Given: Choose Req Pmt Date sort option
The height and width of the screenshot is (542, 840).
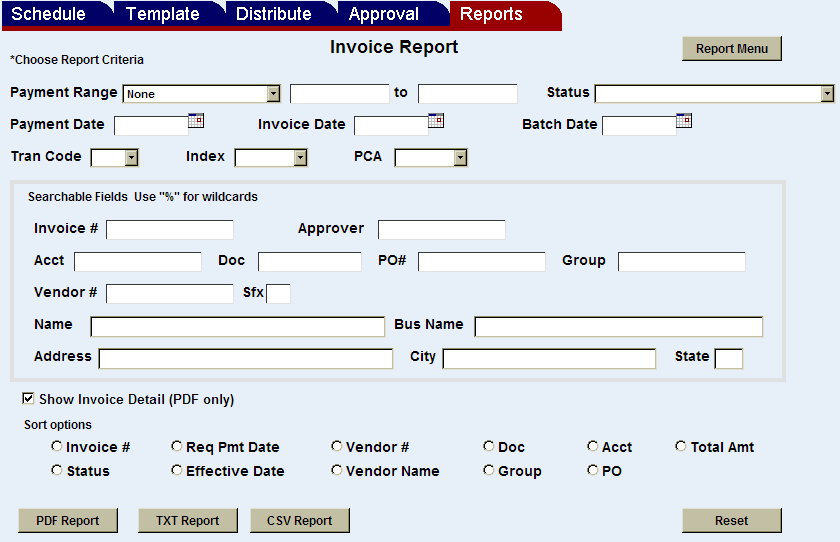Looking at the screenshot, I should pyautogui.click(x=177, y=446).
